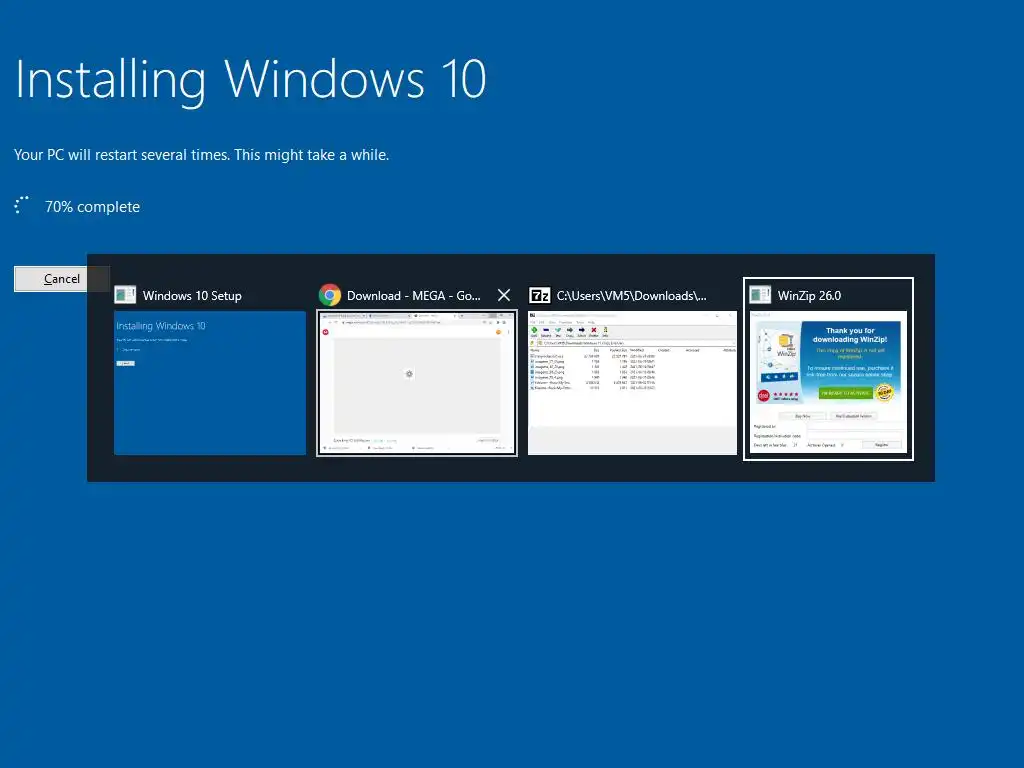
Task: Click the 'Download - MEGA - Go...' title text
Action: pos(413,296)
